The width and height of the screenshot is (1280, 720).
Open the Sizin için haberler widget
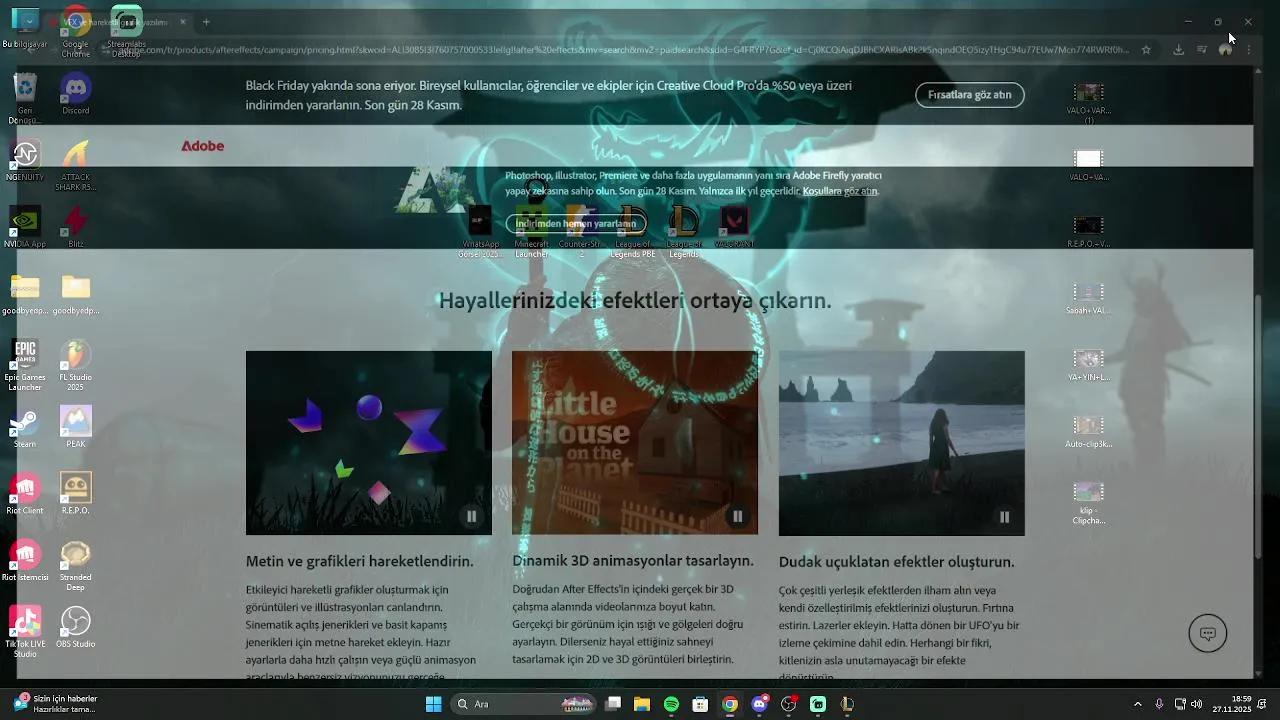pos(56,703)
